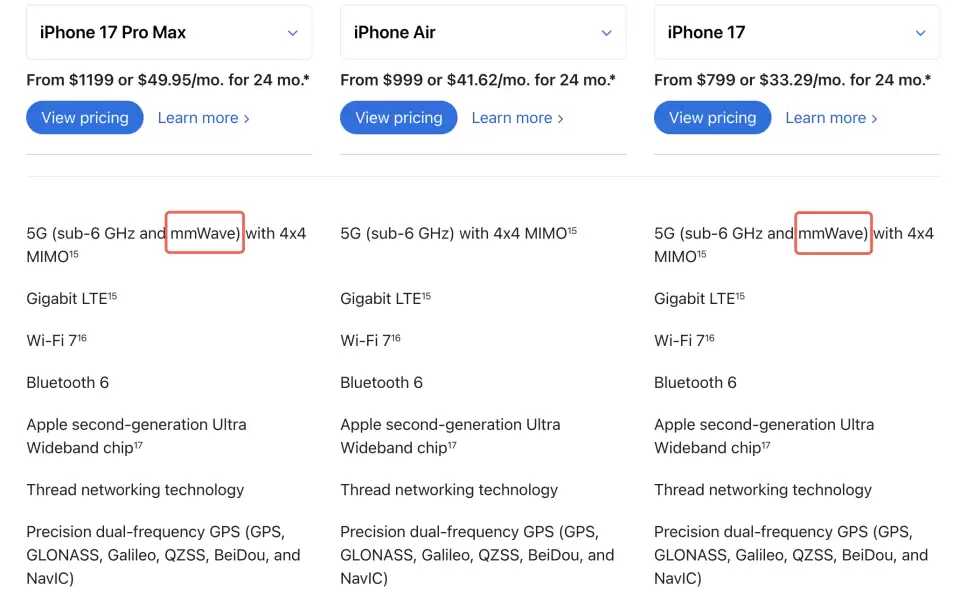Image resolution: width=960 pixels, height=594 pixels.
Task: Open Learn more for iPhone Air
Action: (517, 118)
